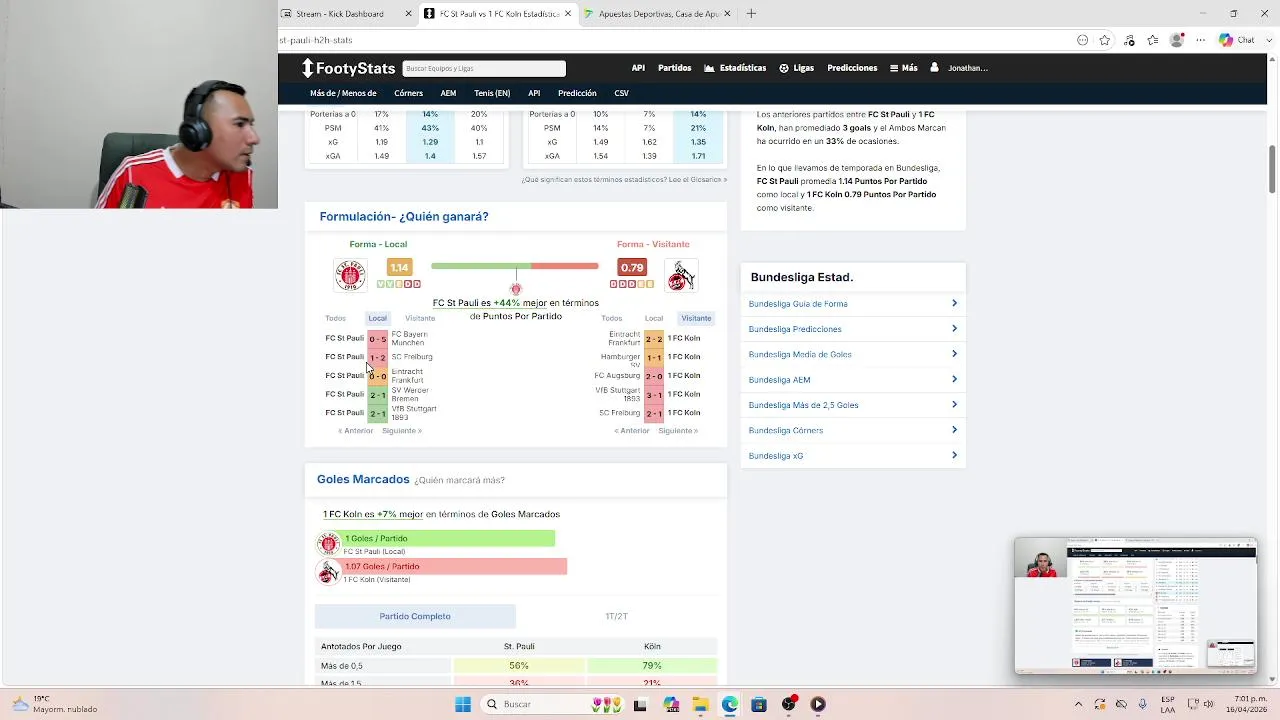This screenshot has width=1280, height=720.
Task: Open the CSV submenu item
Action: click(x=622, y=93)
